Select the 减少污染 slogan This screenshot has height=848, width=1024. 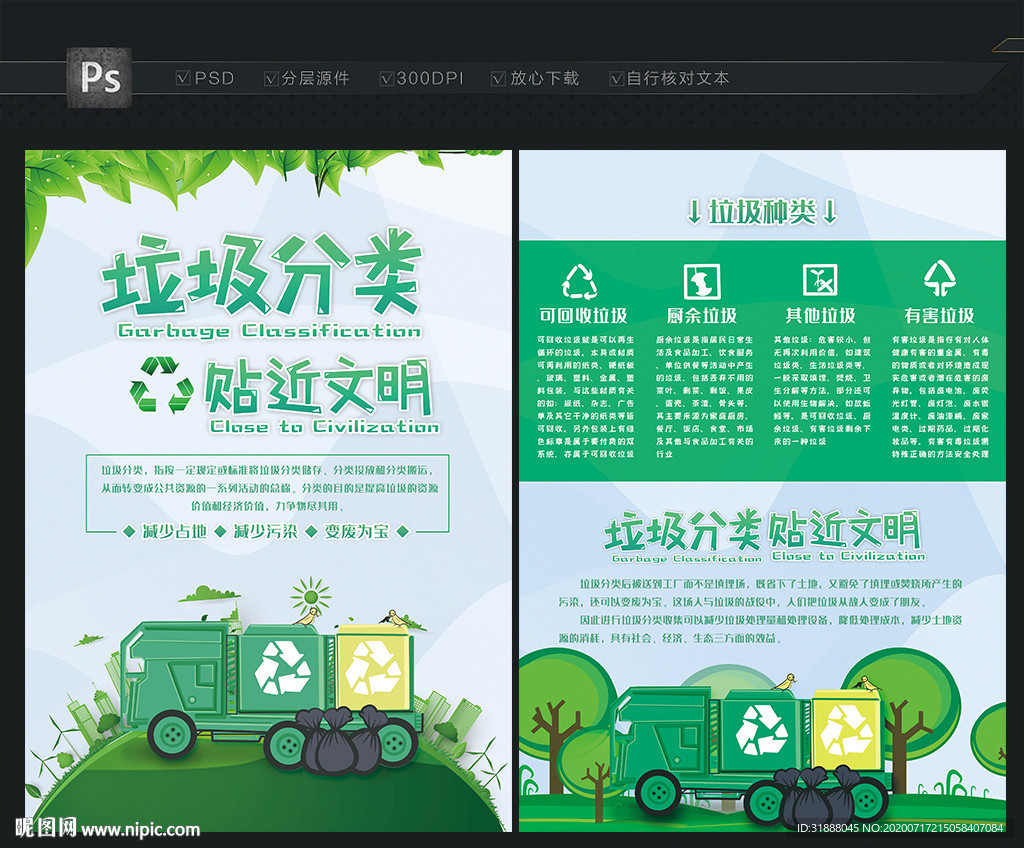point(266,532)
